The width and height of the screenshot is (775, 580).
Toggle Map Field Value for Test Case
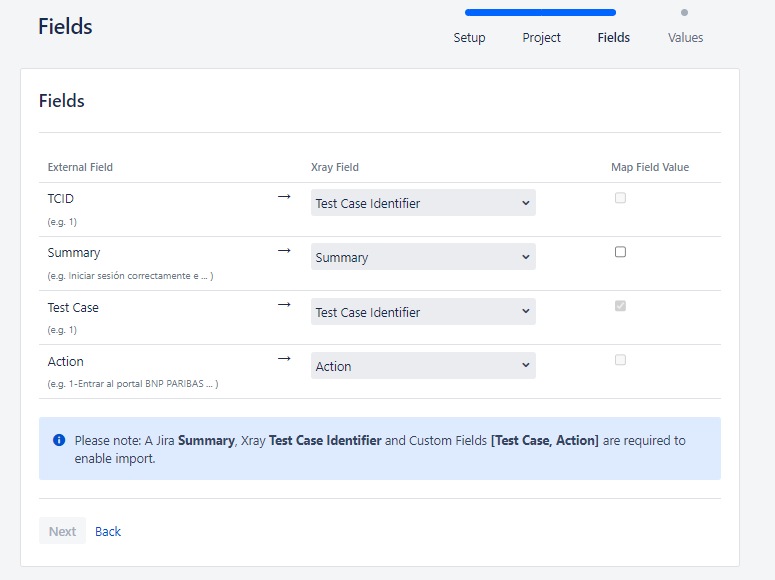(620, 306)
